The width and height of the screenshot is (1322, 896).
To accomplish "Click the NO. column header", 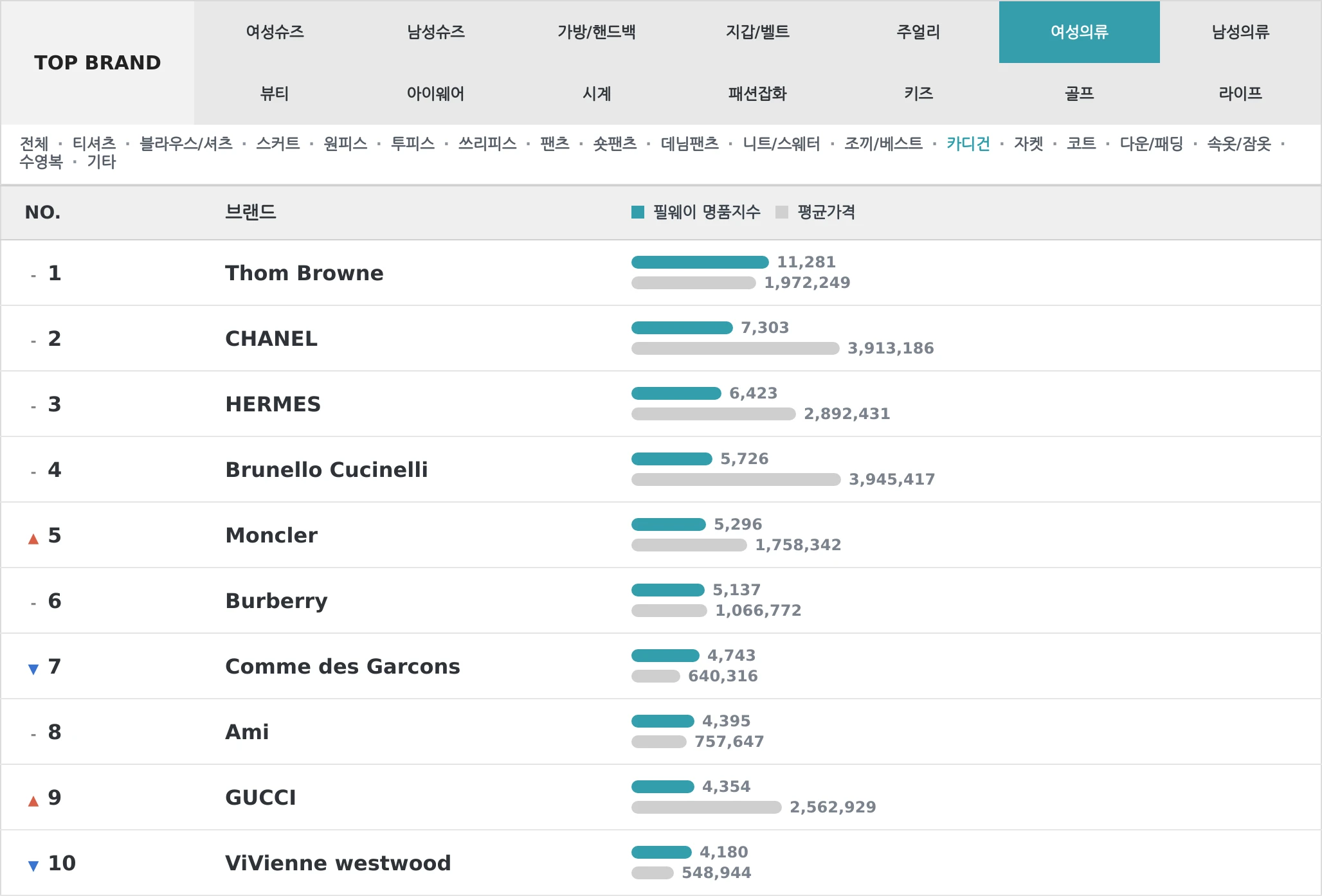I will (x=42, y=213).
